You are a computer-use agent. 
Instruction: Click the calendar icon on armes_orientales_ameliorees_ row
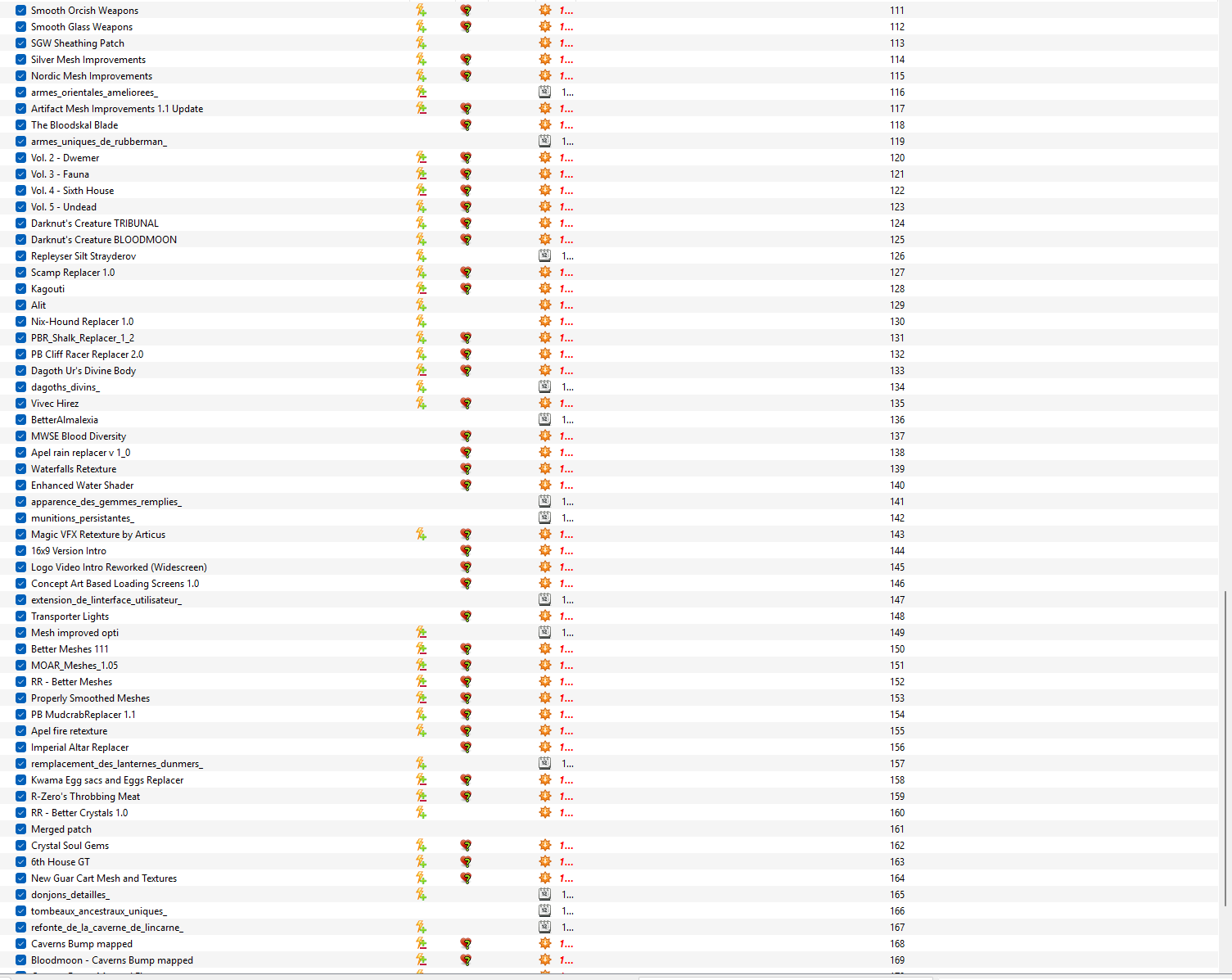click(x=544, y=93)
